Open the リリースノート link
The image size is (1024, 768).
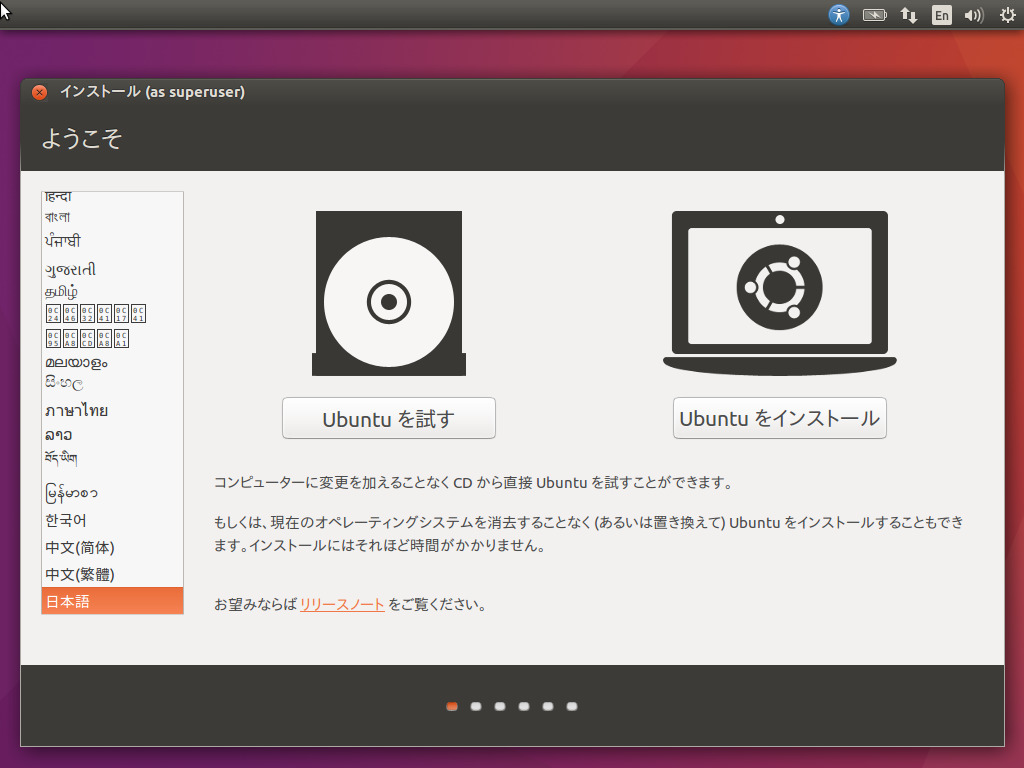tap(342, 604)
